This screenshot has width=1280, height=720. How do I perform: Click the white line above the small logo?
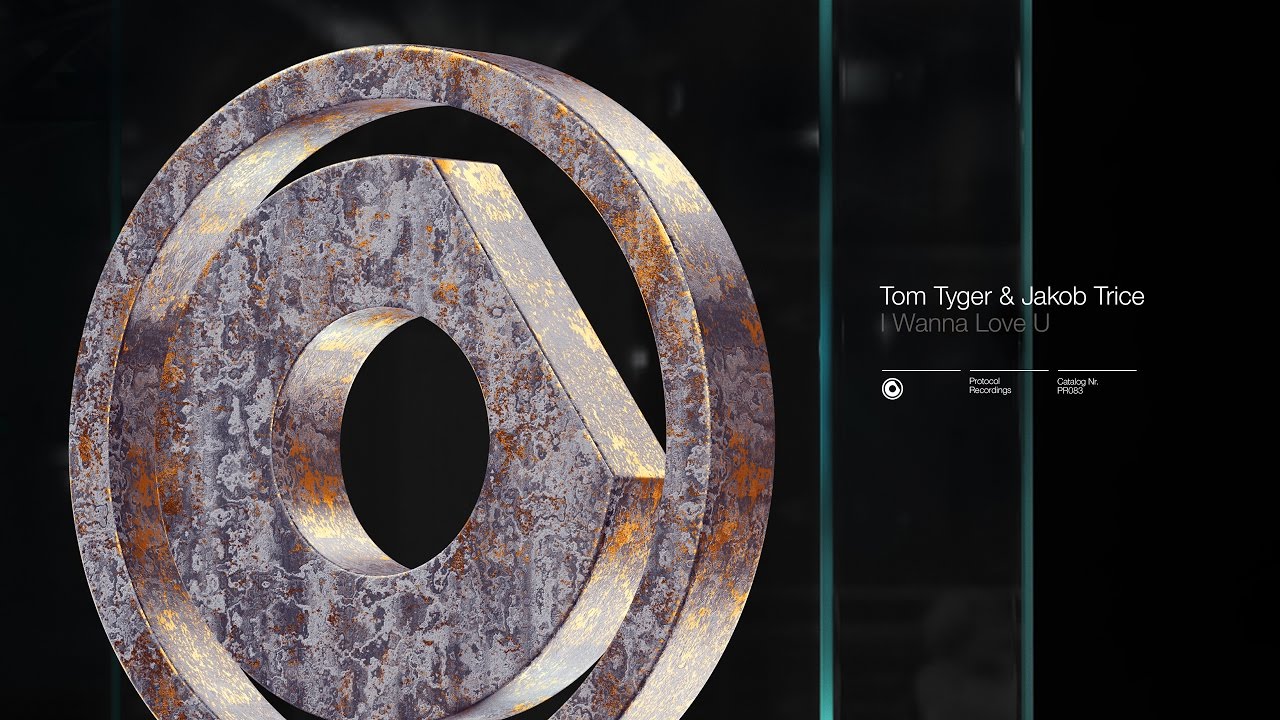pos(921,371)
